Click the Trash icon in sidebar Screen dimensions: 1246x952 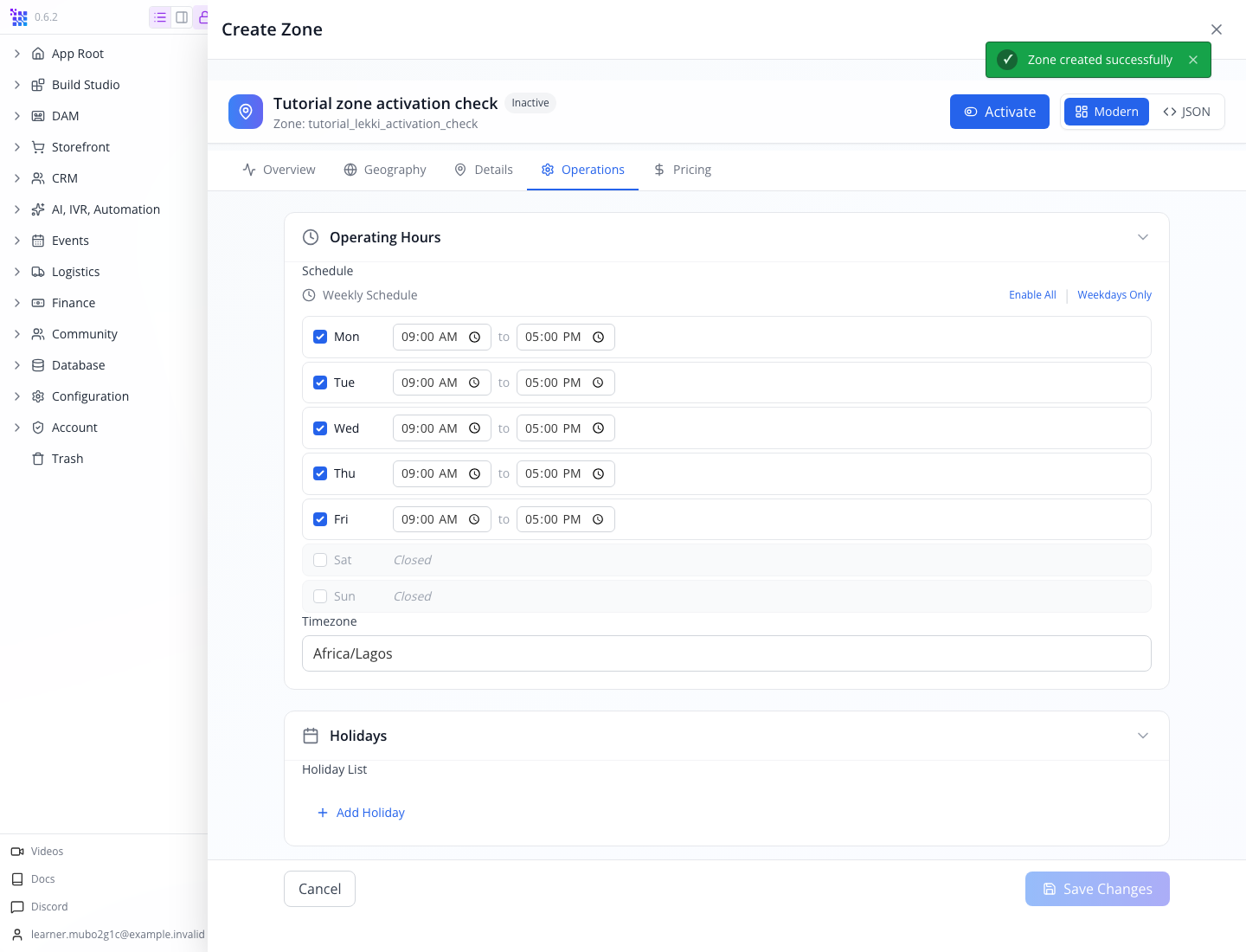tap(38, 459)
